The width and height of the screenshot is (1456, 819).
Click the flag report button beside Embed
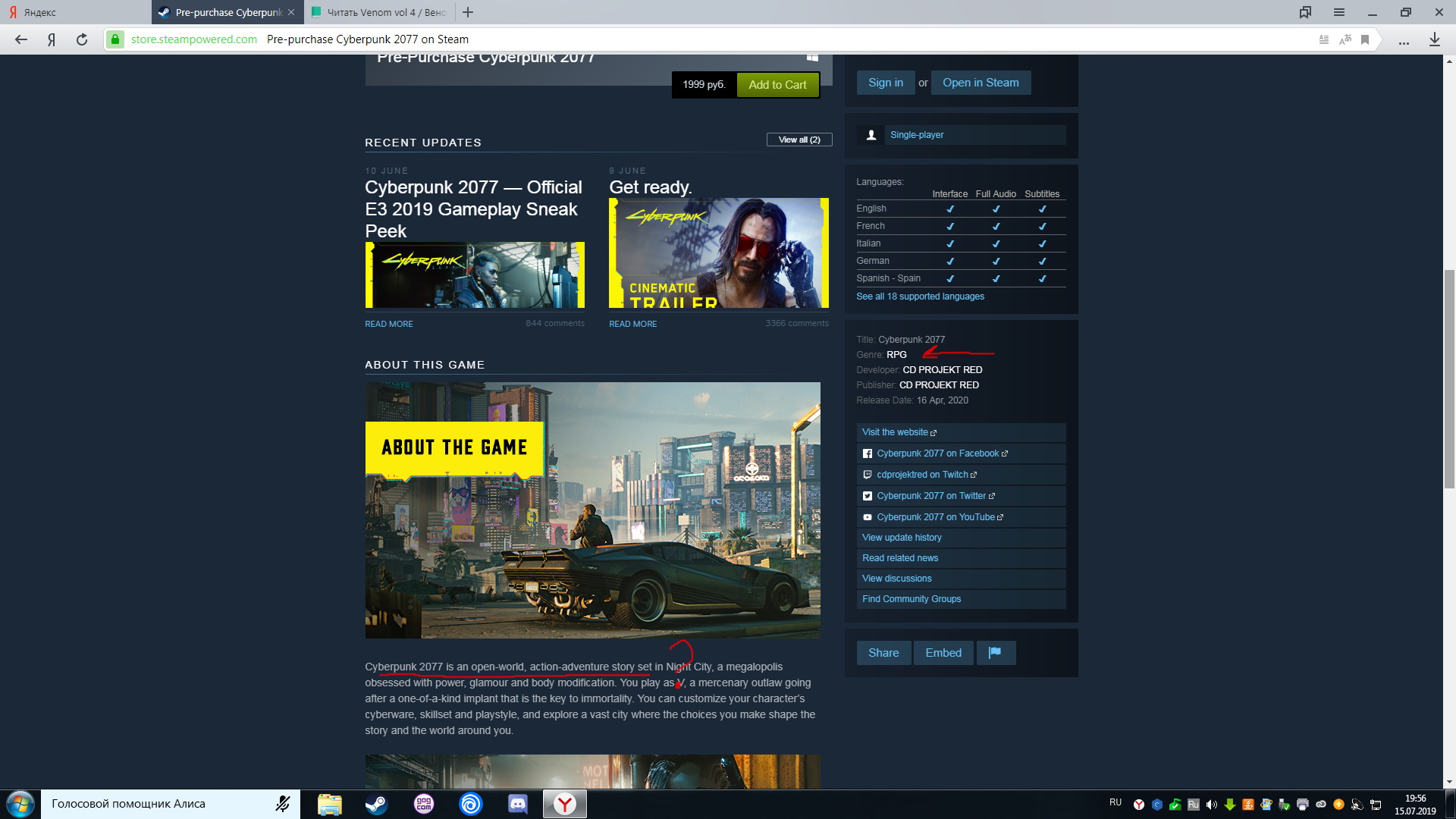pyautogui.click(x=996, y=653)
